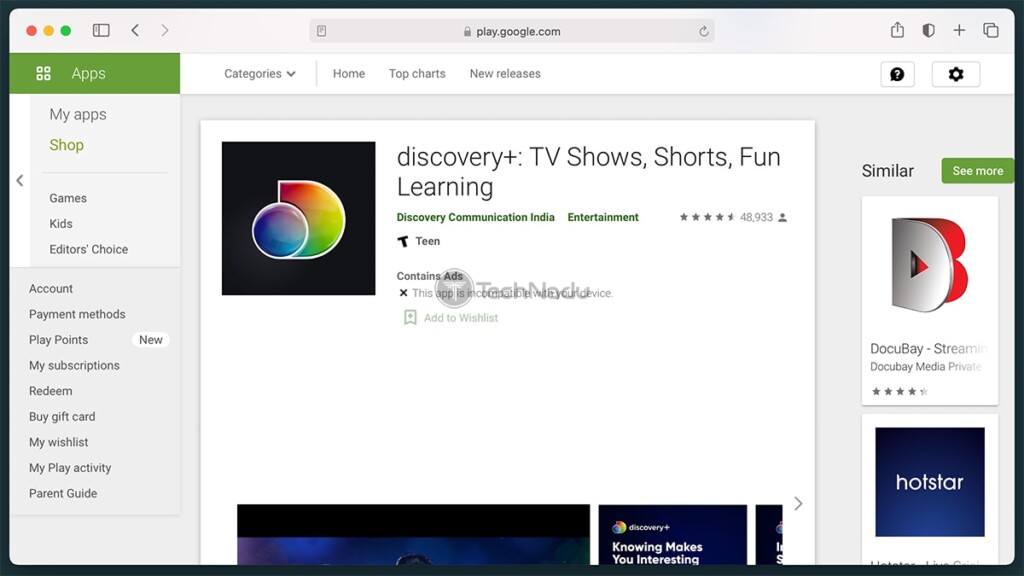Collapse the left sidebar with the chevron

click(20, 180)
